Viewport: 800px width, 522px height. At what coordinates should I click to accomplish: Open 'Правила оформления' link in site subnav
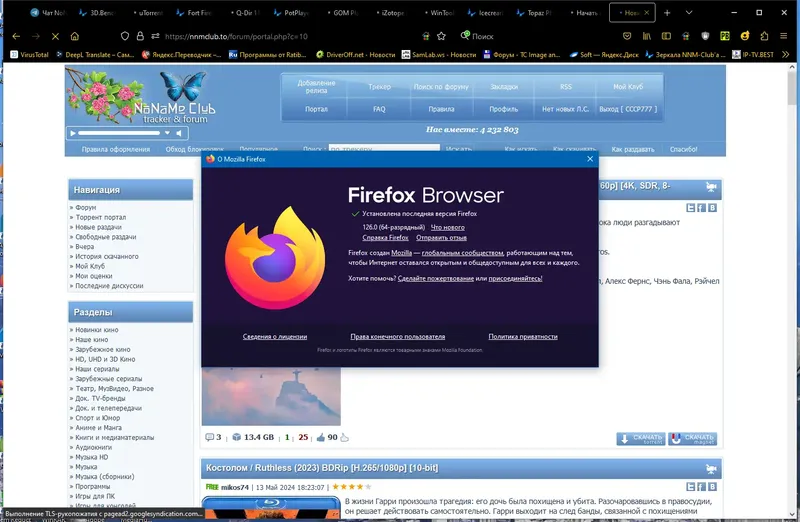(116, 149)
